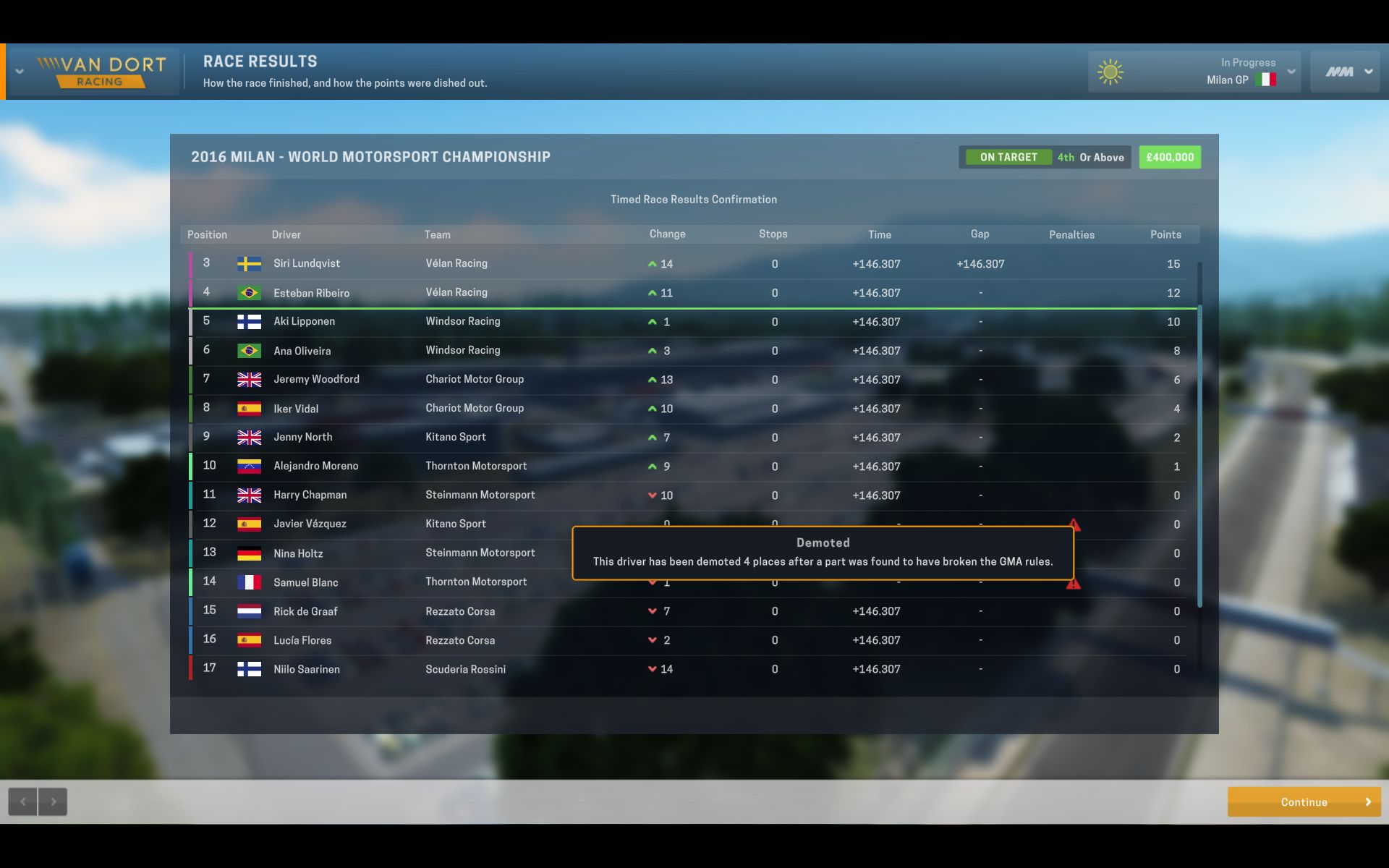This screenshot has height=868, width=1389.
Task: Click the Continue button
Action: 1304,801
